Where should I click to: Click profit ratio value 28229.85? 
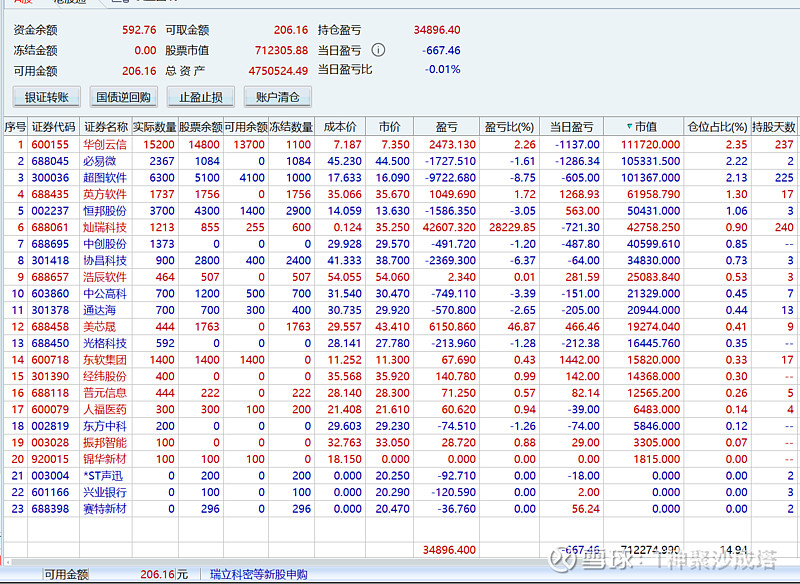point(512,227)
